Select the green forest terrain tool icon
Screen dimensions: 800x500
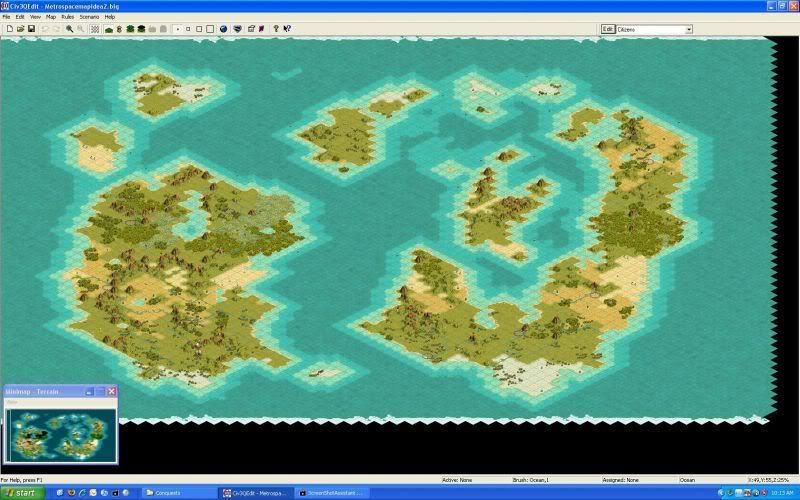[130, 29]
